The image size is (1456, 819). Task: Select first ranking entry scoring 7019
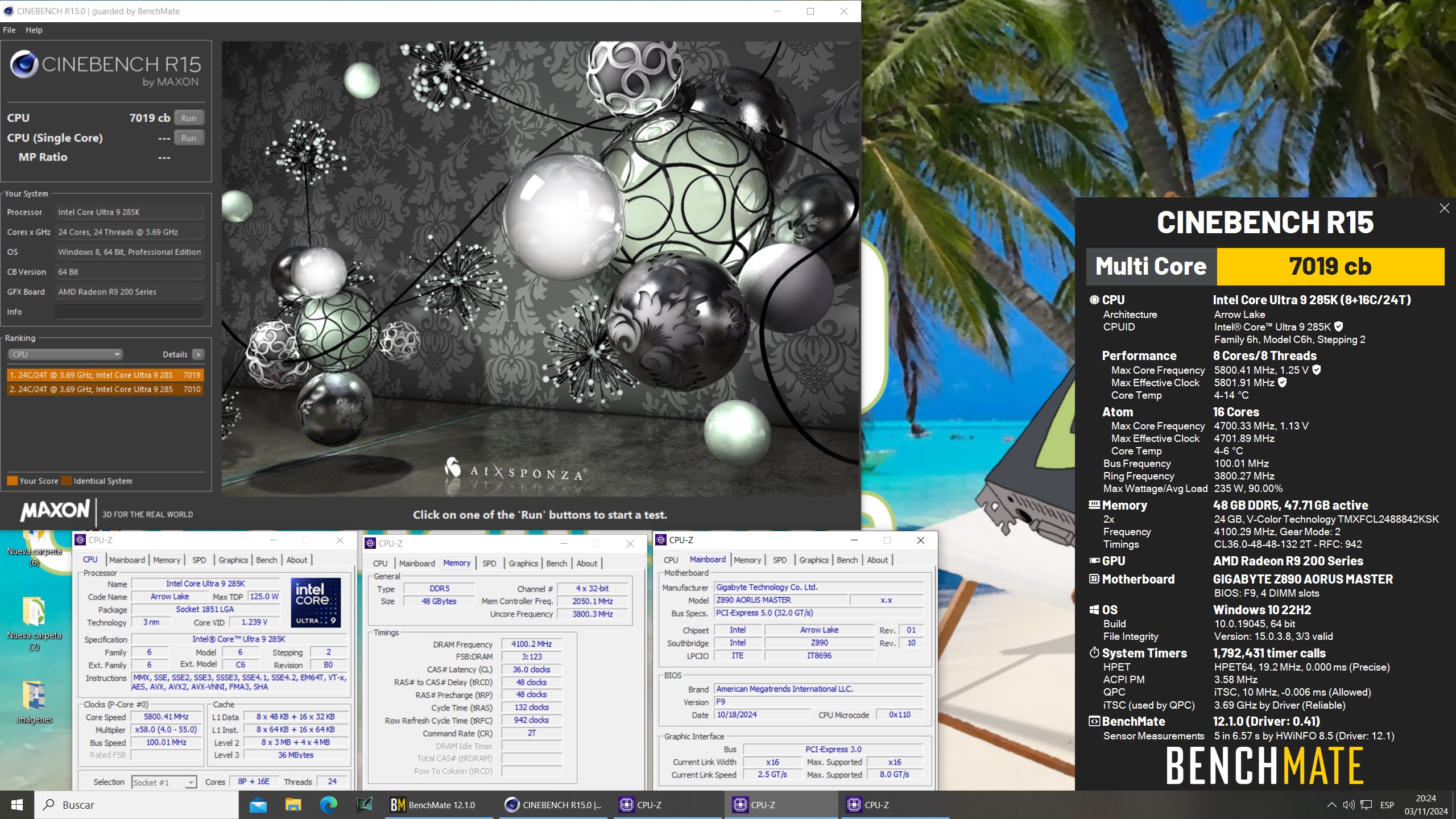(105, 375)
